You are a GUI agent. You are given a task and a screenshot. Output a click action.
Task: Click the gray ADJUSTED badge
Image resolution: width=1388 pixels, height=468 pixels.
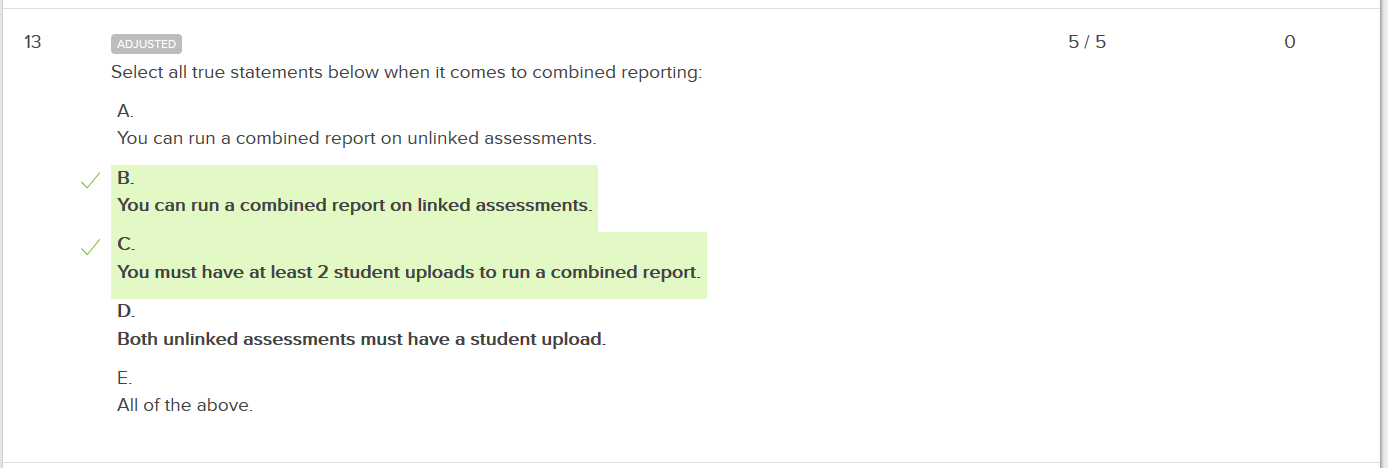coord(146,44)
